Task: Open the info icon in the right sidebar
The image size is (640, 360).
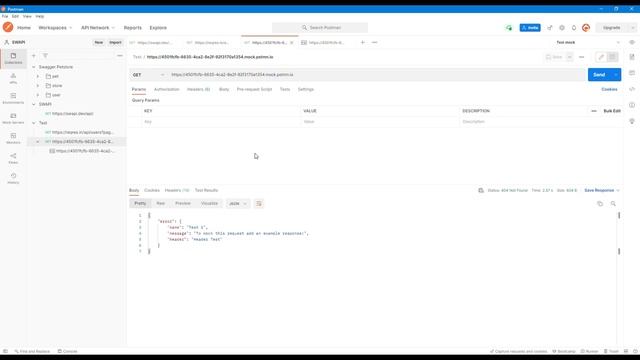Action: click(632, 105)
